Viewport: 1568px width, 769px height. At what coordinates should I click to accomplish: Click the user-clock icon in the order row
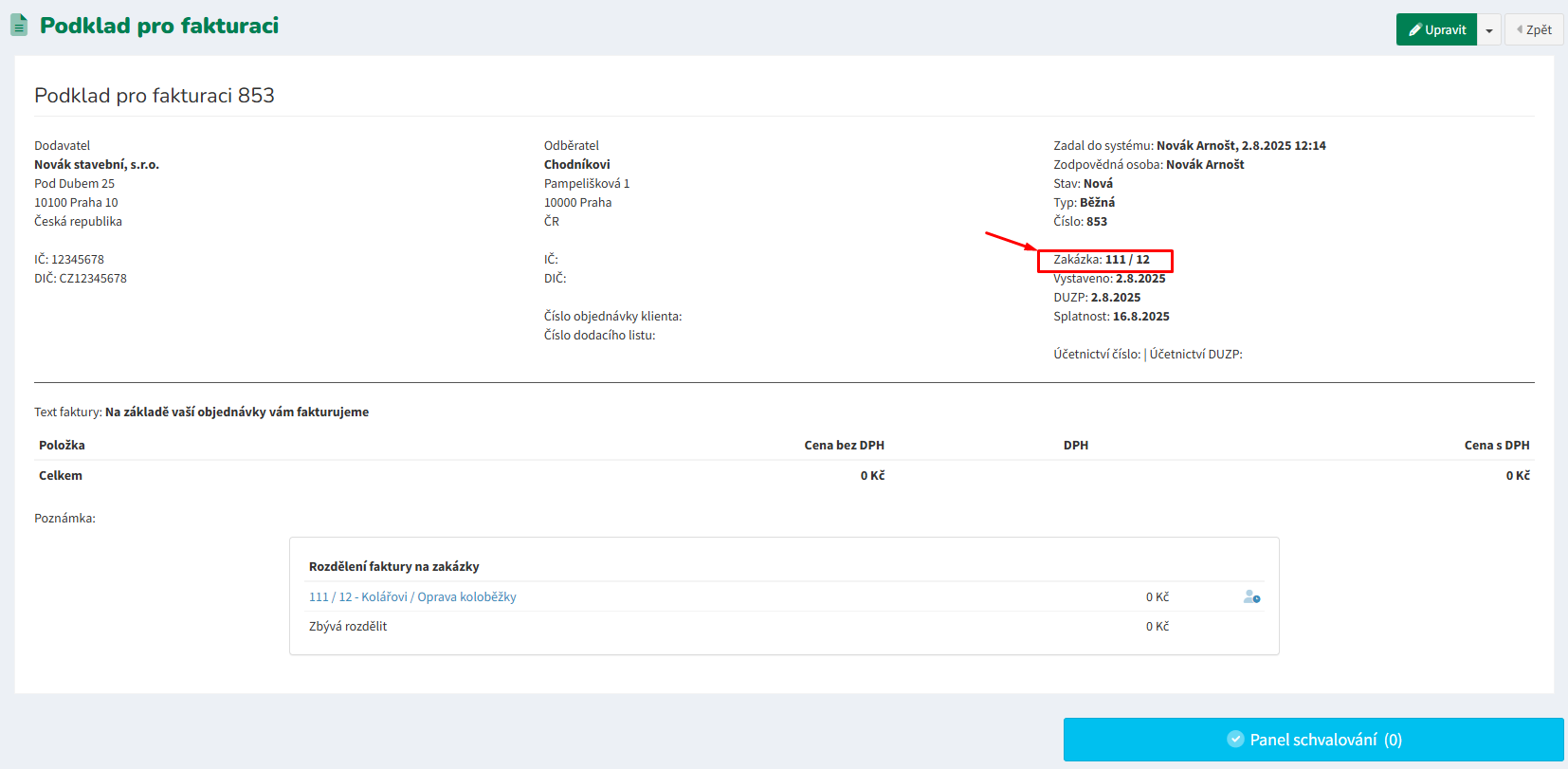(1251, 597)
